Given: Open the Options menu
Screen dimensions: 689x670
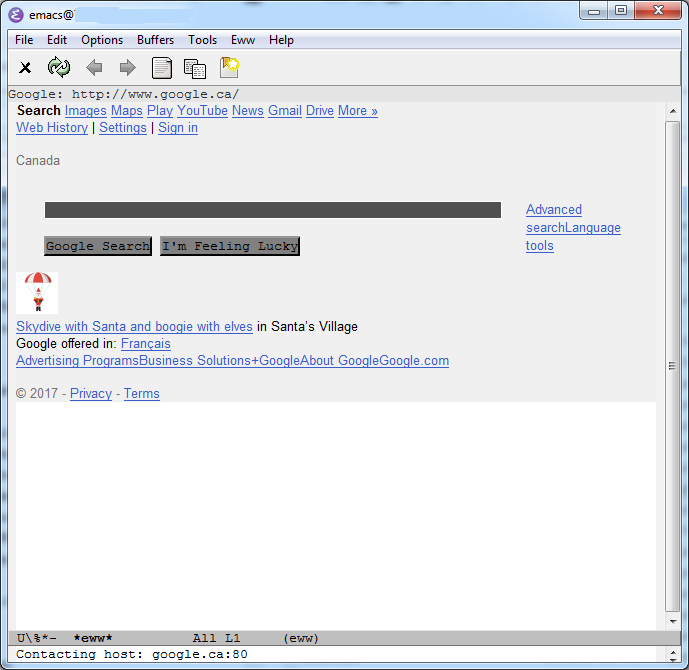Looking at the screenshot, I should pos(102,40).
